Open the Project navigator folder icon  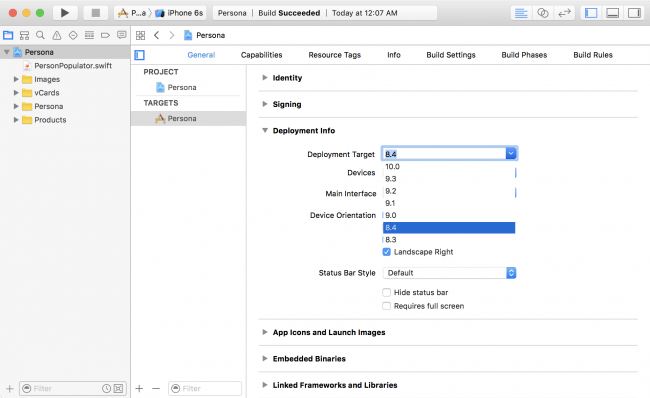(8, 35)
